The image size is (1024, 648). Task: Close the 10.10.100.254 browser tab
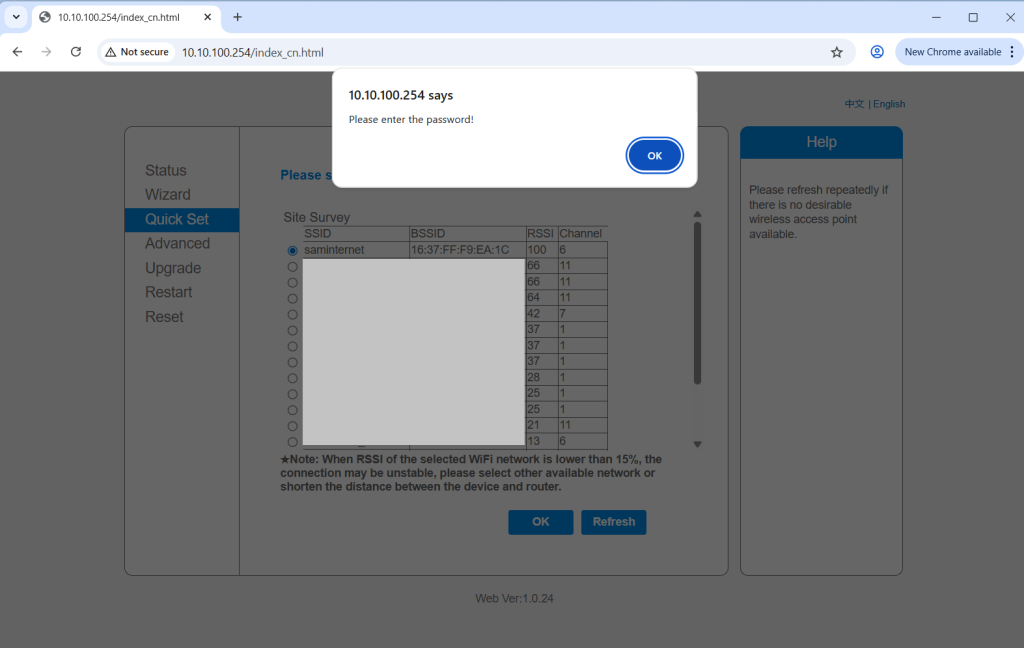tap(207, 17)
